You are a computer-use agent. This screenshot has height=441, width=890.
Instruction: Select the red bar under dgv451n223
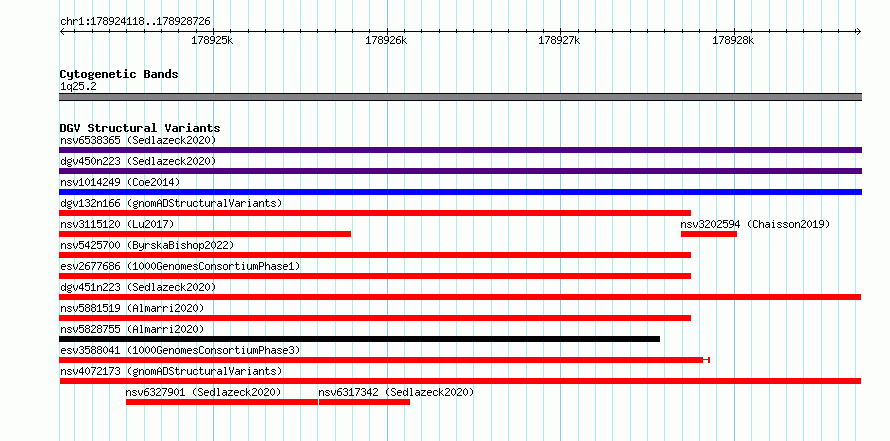pyautogui.click(x=460, y=297)
